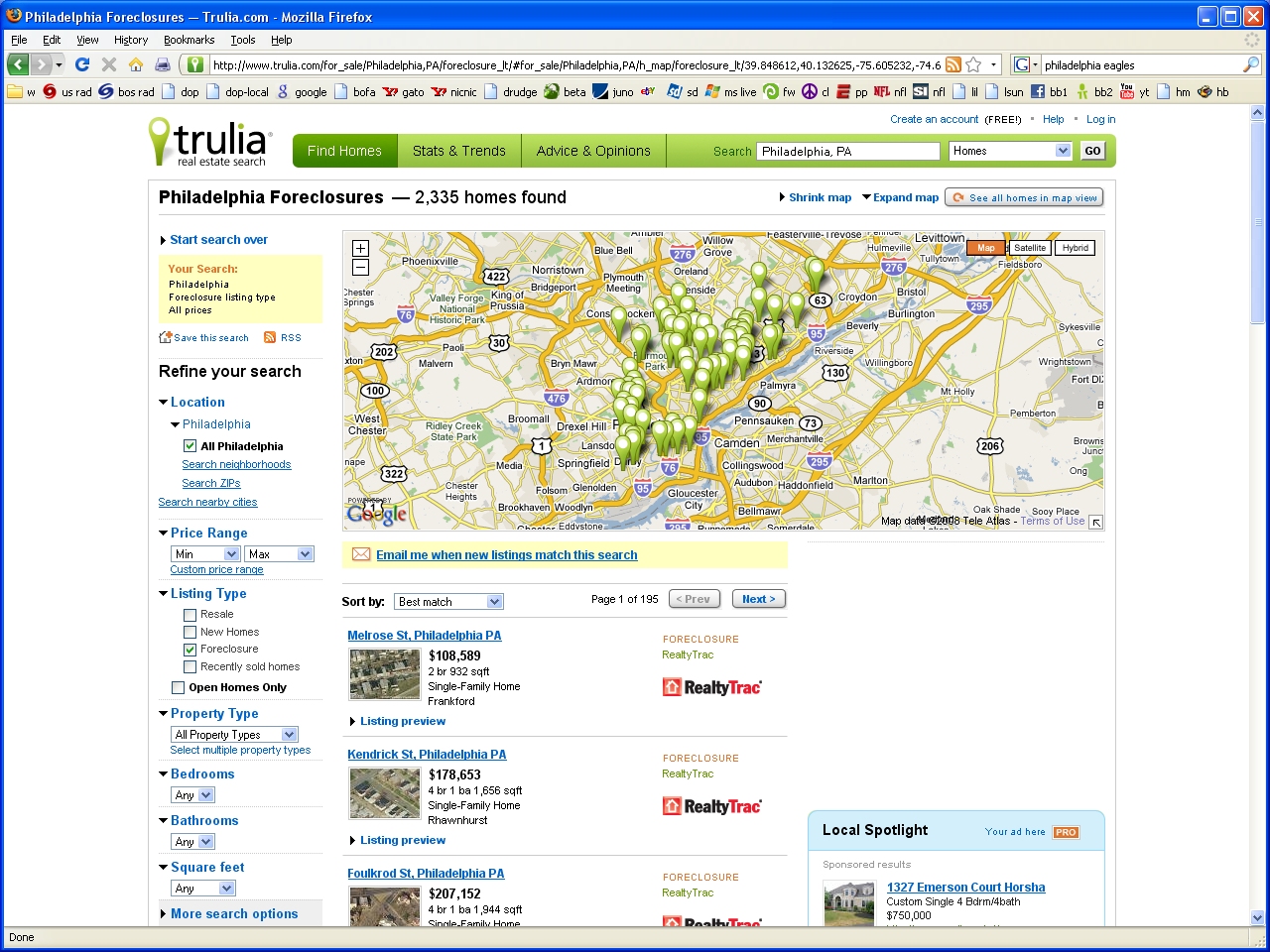Image resolution: width=1270 pixels, height=952 pixels.
Task: Bookmark this page with the star icon
Action: pyautogui.click(x=973, y=64)
